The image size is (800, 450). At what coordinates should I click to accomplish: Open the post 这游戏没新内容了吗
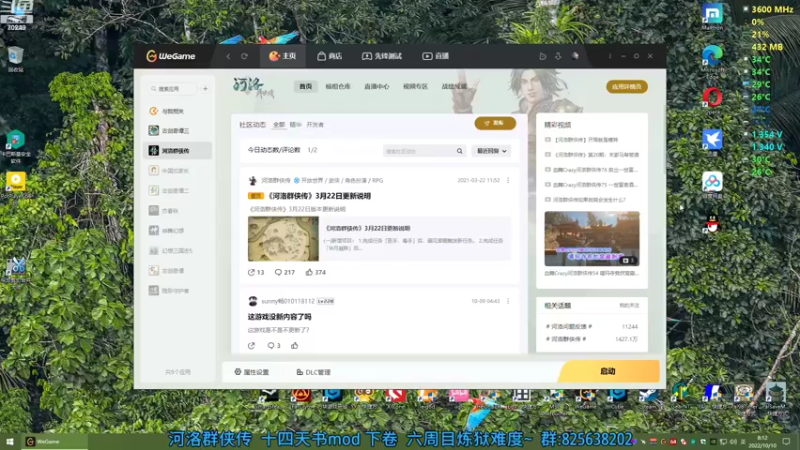[280, 317]
